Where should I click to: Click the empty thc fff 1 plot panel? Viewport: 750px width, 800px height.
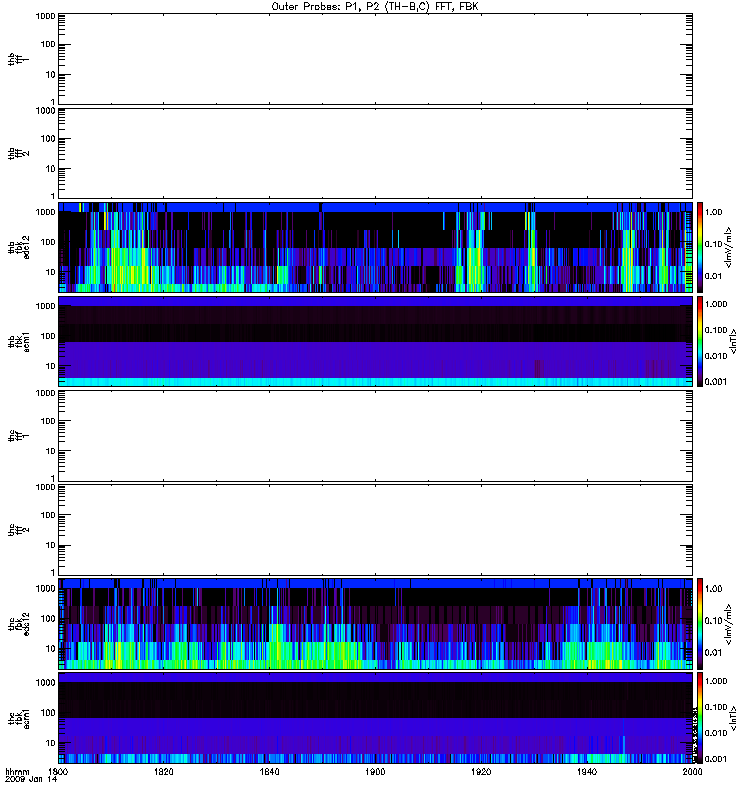click(x=376, y=436)
